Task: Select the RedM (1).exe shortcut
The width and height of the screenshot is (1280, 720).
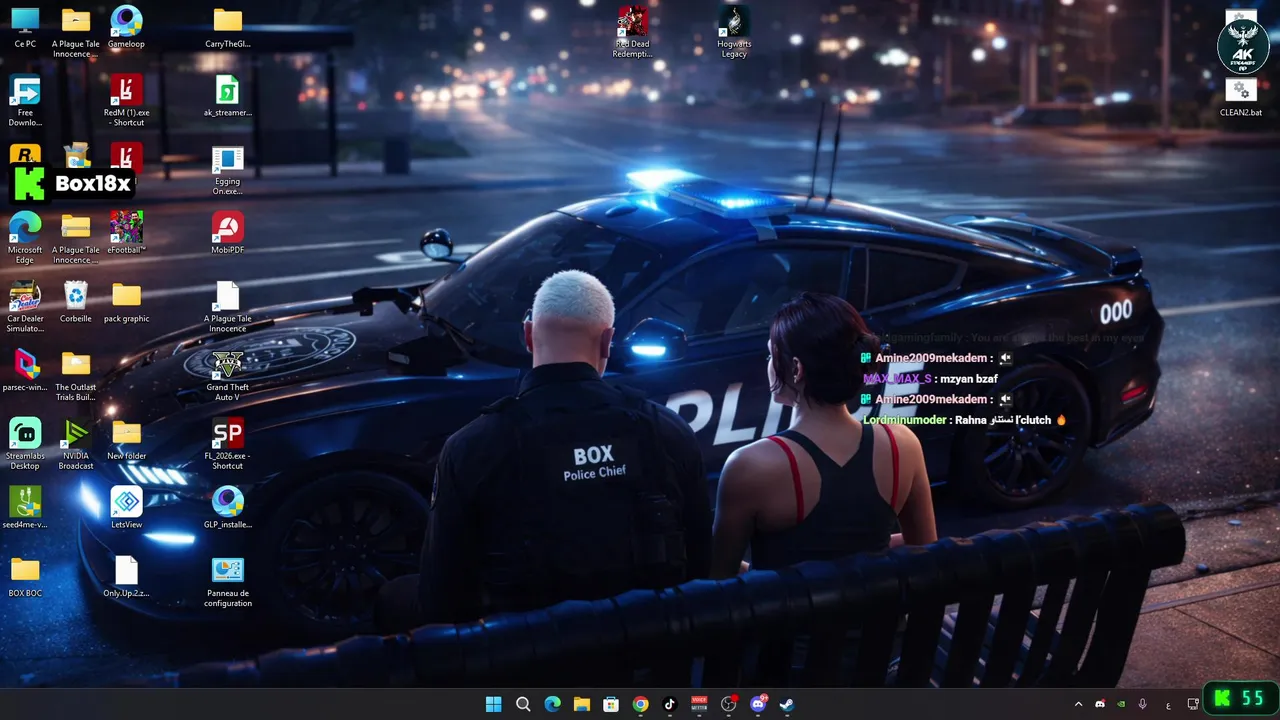Action: [126, 101]
